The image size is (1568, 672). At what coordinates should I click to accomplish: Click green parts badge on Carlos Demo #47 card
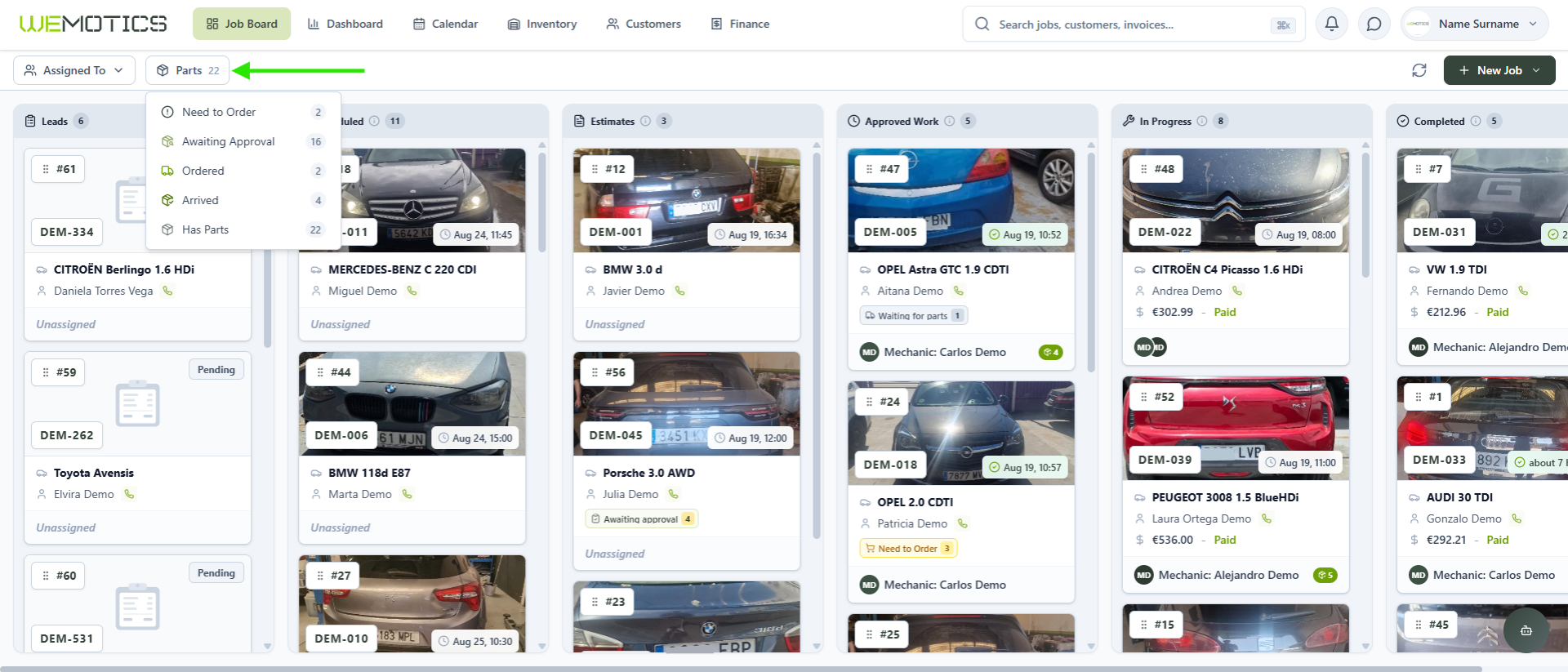1050,352
